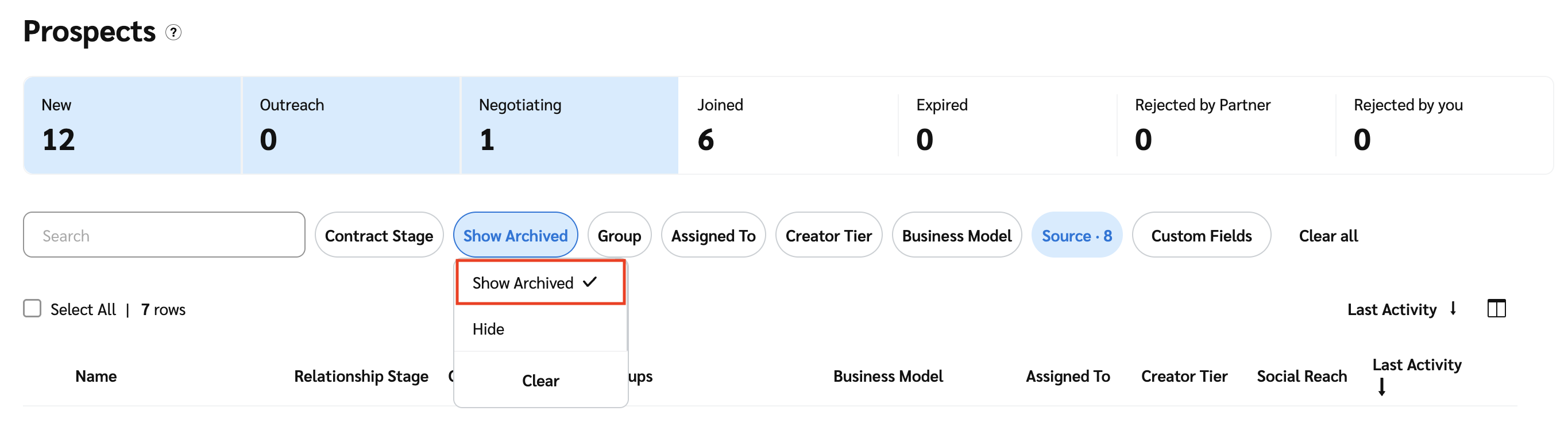Select the New stage card
This screenshot has width=1568, height=422.
click(x=133, y=125)
